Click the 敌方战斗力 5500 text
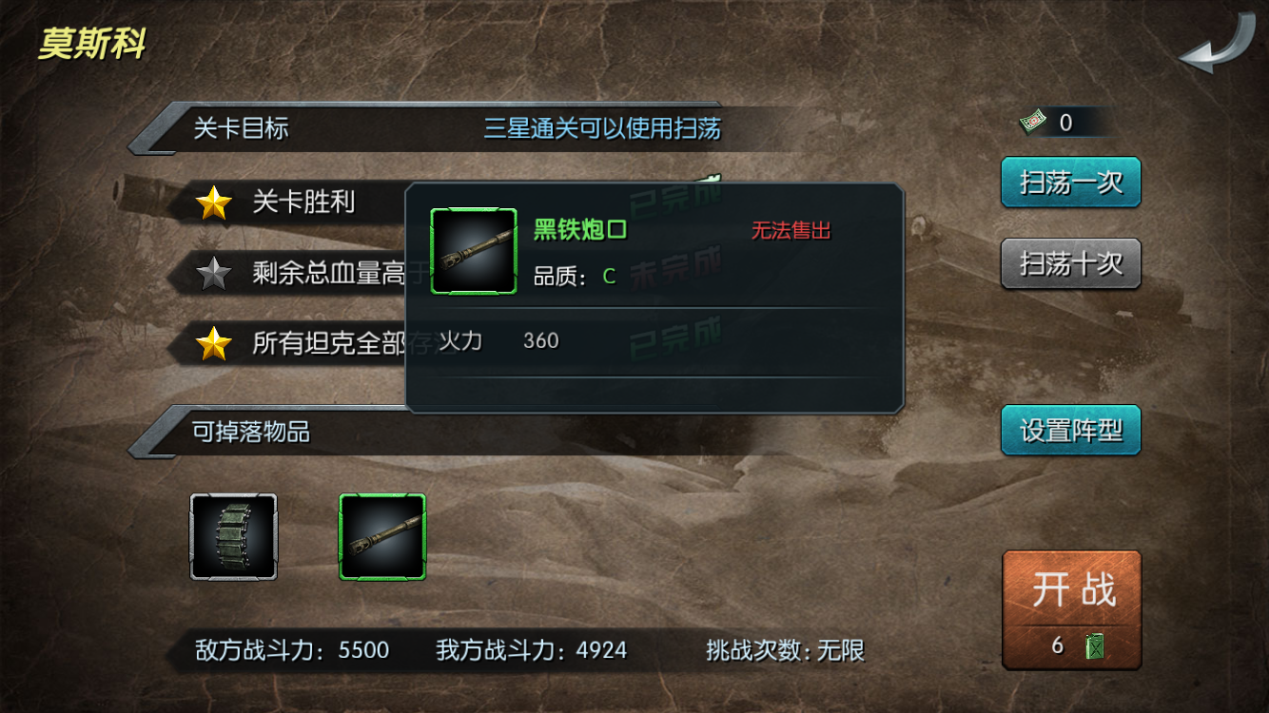Image resolution: width=1269 pixels, height=713 pixels. [292, 651]
